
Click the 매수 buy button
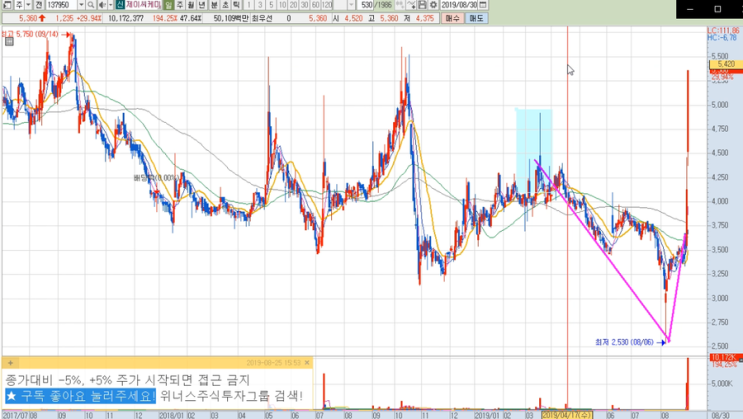tap(453, 18)
